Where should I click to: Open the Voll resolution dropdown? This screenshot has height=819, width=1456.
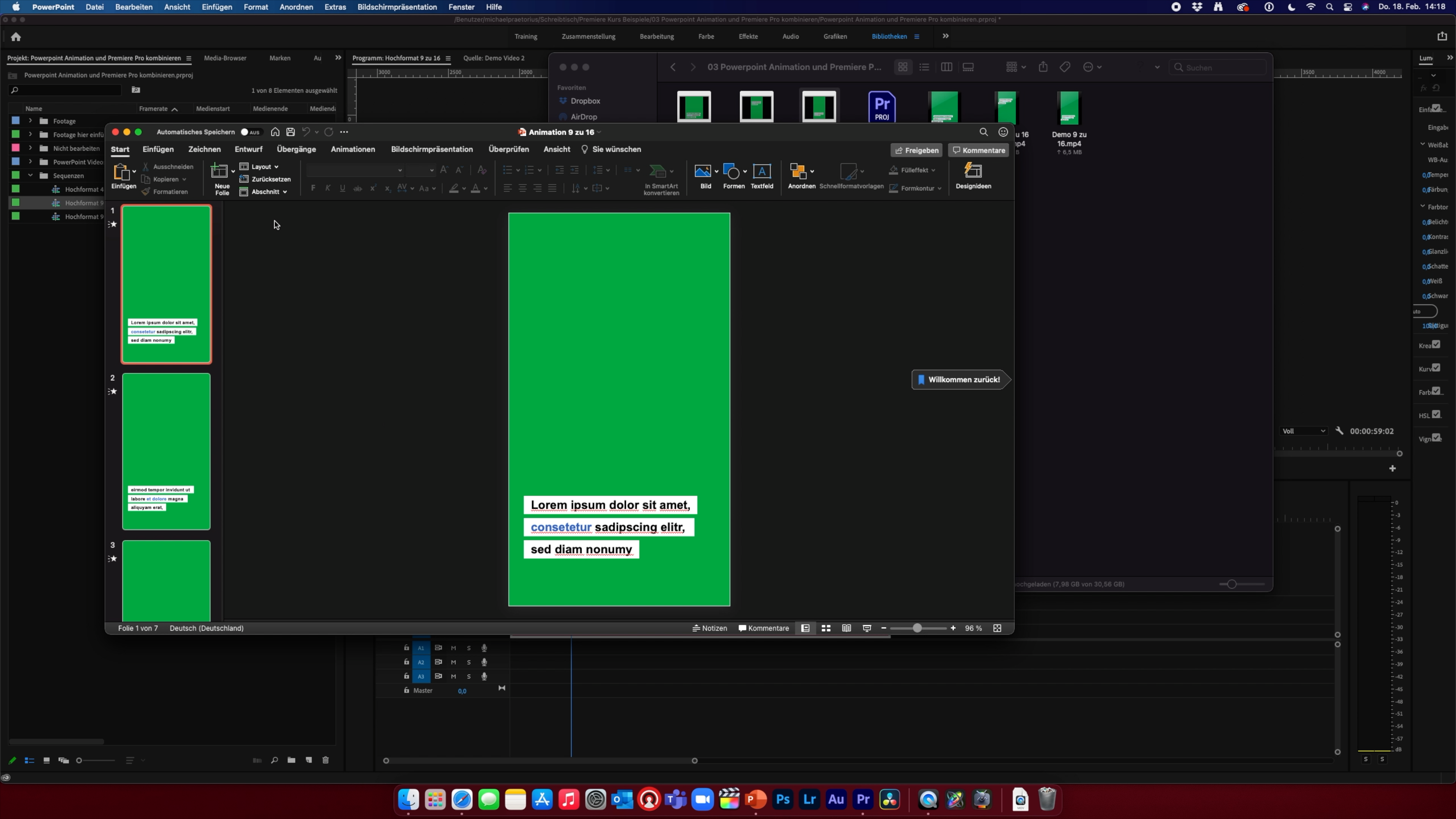tap(1304, 431)
